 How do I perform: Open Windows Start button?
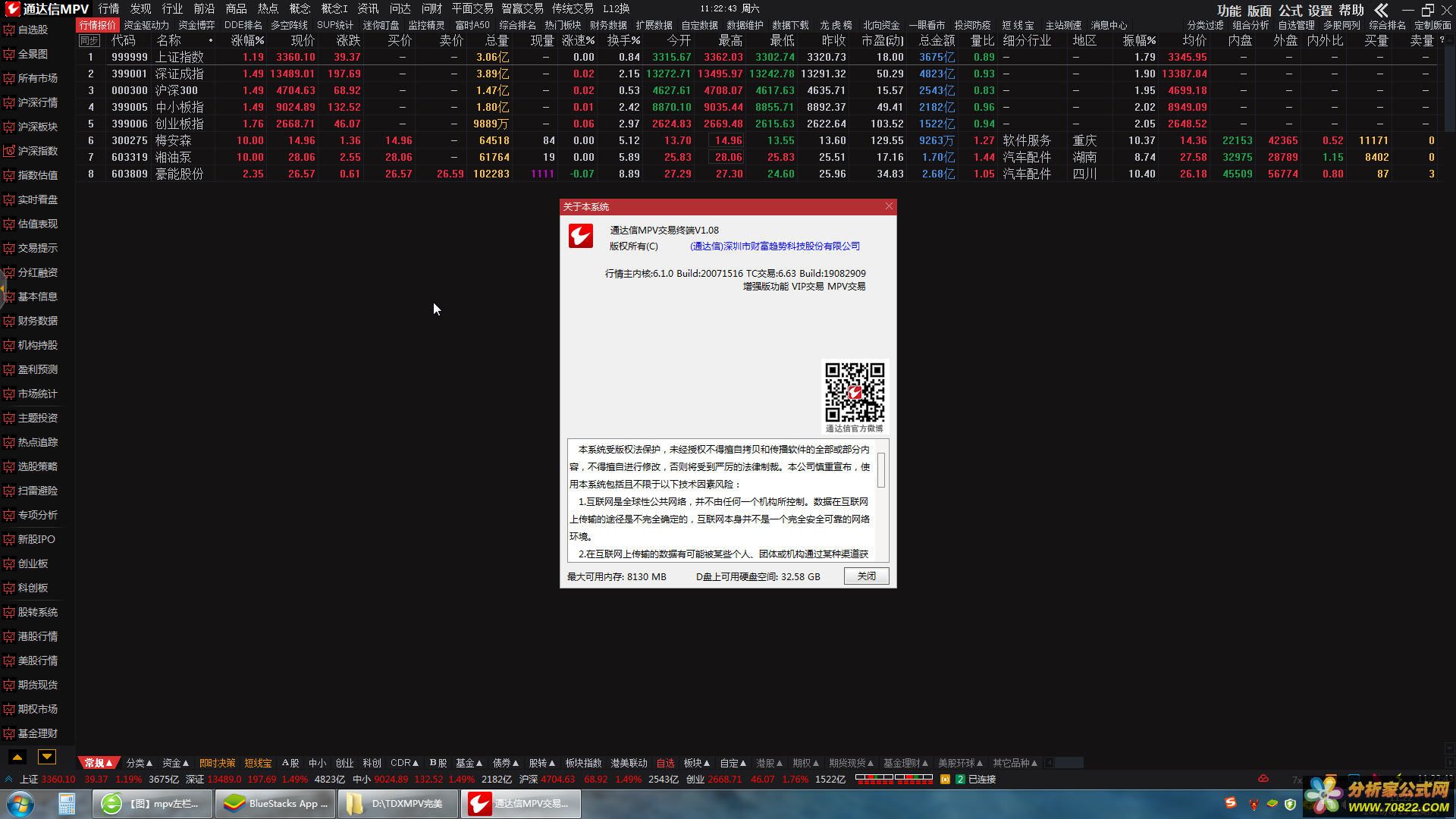click(x=20, y=803)
